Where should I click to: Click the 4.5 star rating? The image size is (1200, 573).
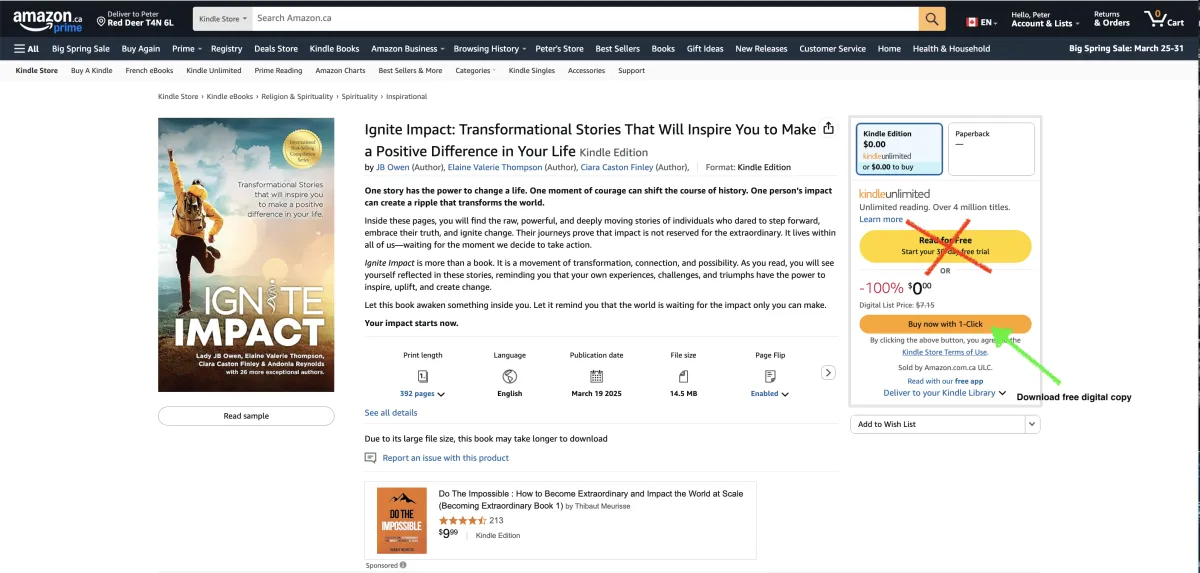[x=462, y=520]
